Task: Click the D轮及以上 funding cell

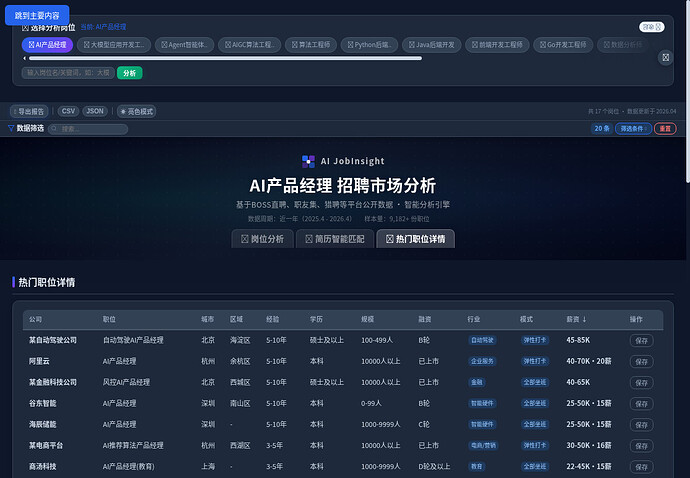Action: [x=434, y=467]
